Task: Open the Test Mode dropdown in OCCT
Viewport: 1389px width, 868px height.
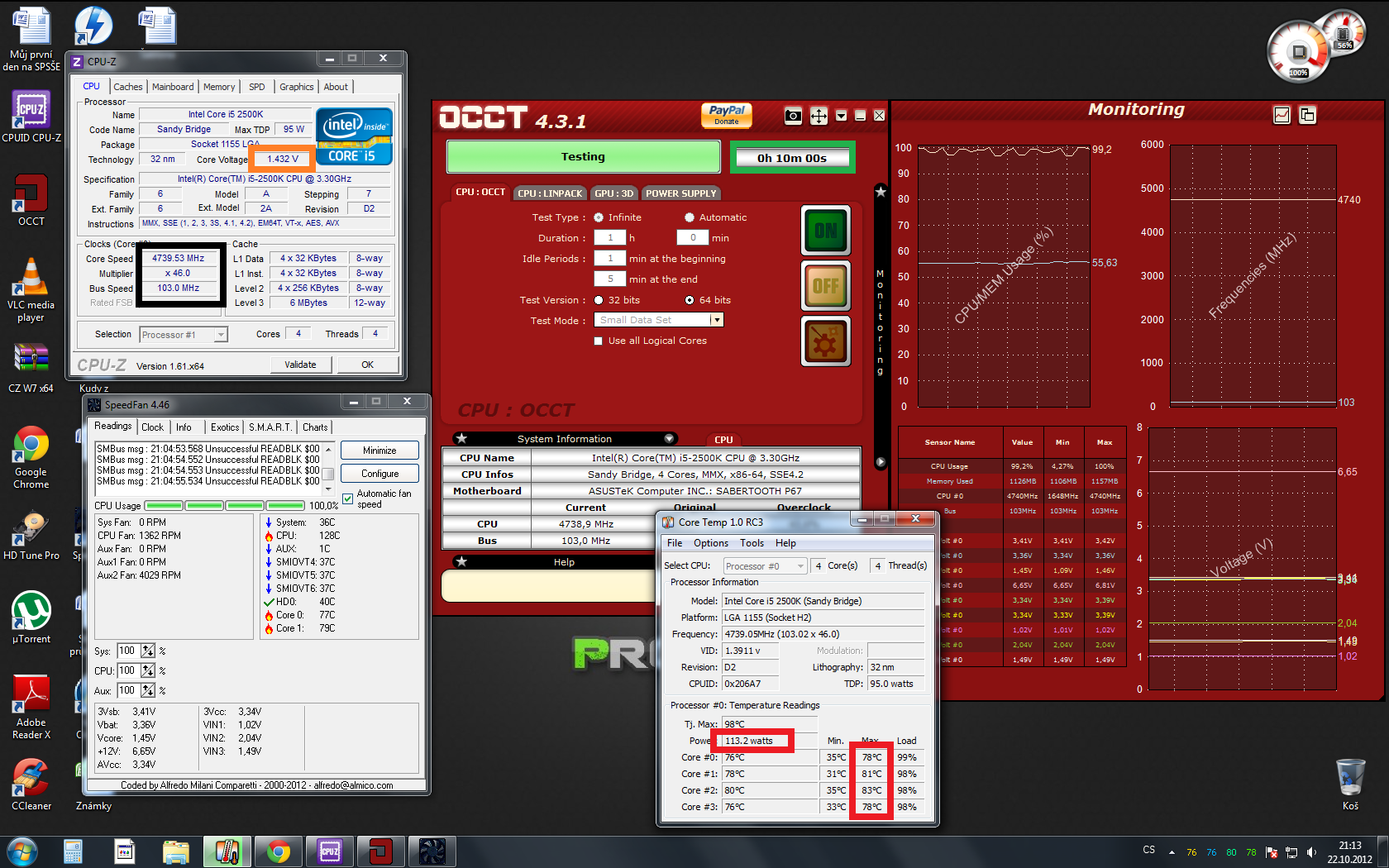Action: (718, 320)
